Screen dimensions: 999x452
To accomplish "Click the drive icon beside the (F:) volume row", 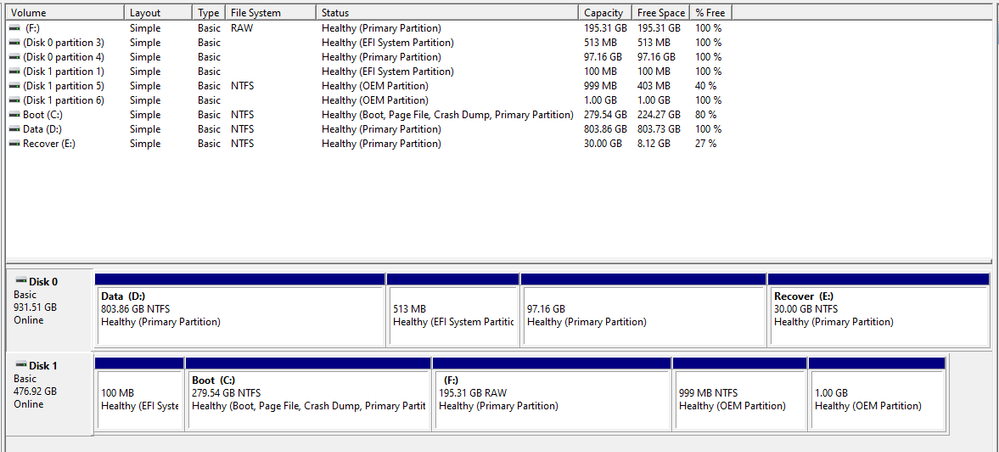I will [x=14, y=28].
